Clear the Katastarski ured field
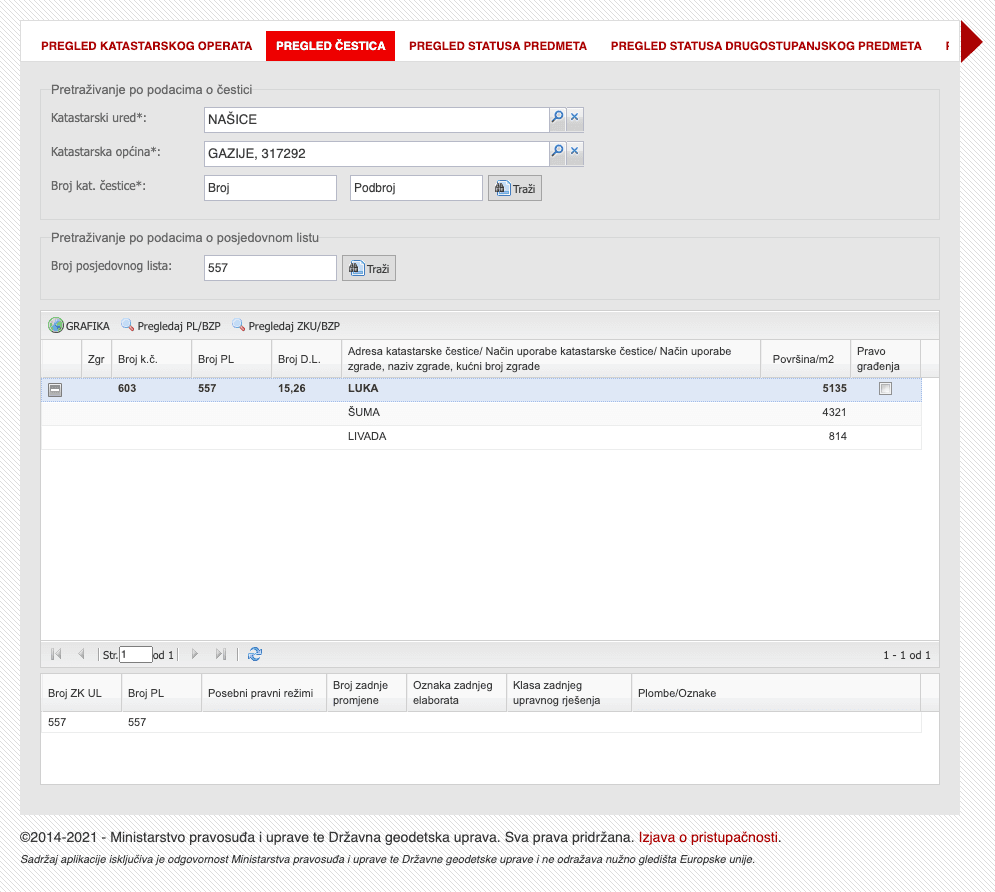995x892 pixels. (575, 119)
